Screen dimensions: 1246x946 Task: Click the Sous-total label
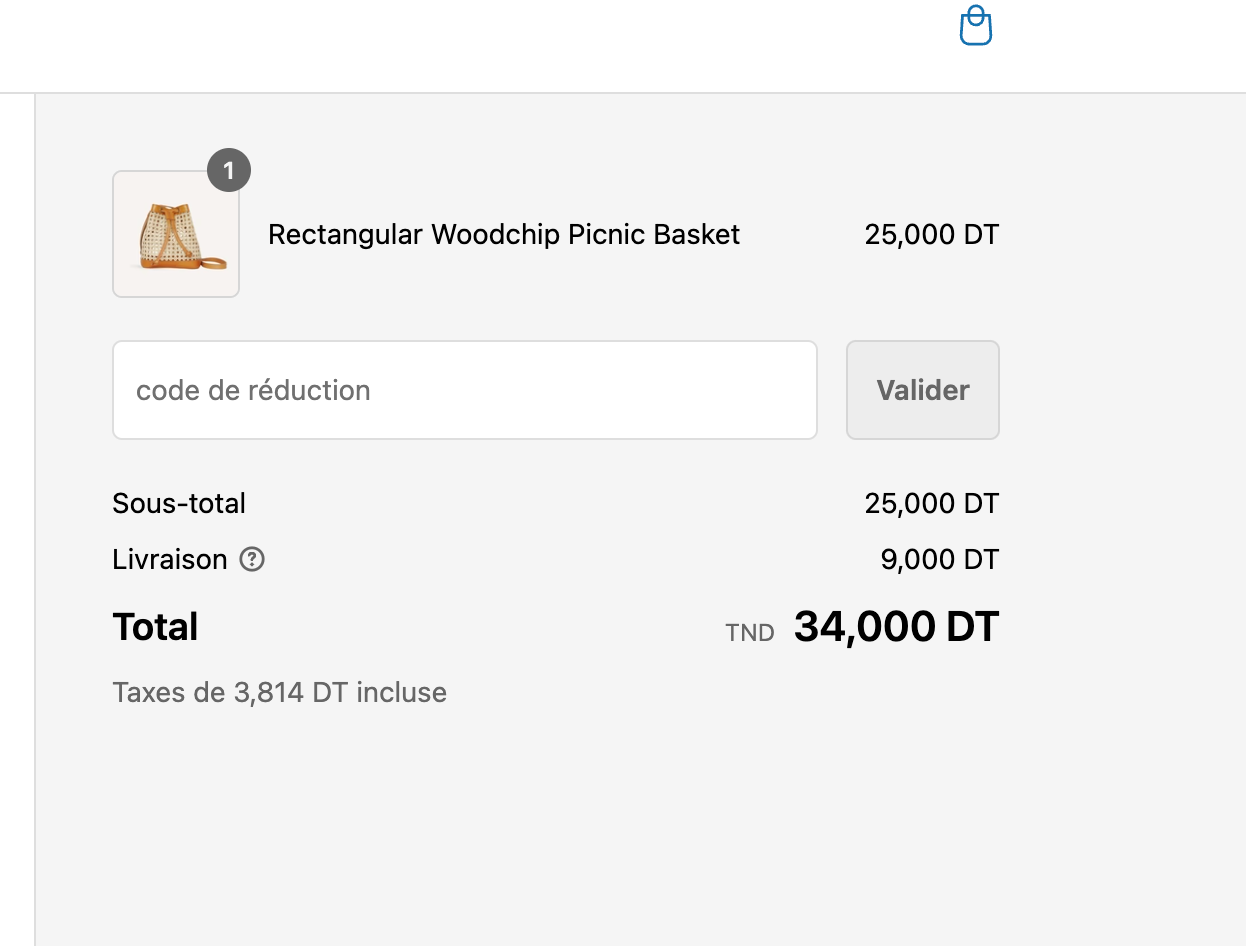[179, 503]
